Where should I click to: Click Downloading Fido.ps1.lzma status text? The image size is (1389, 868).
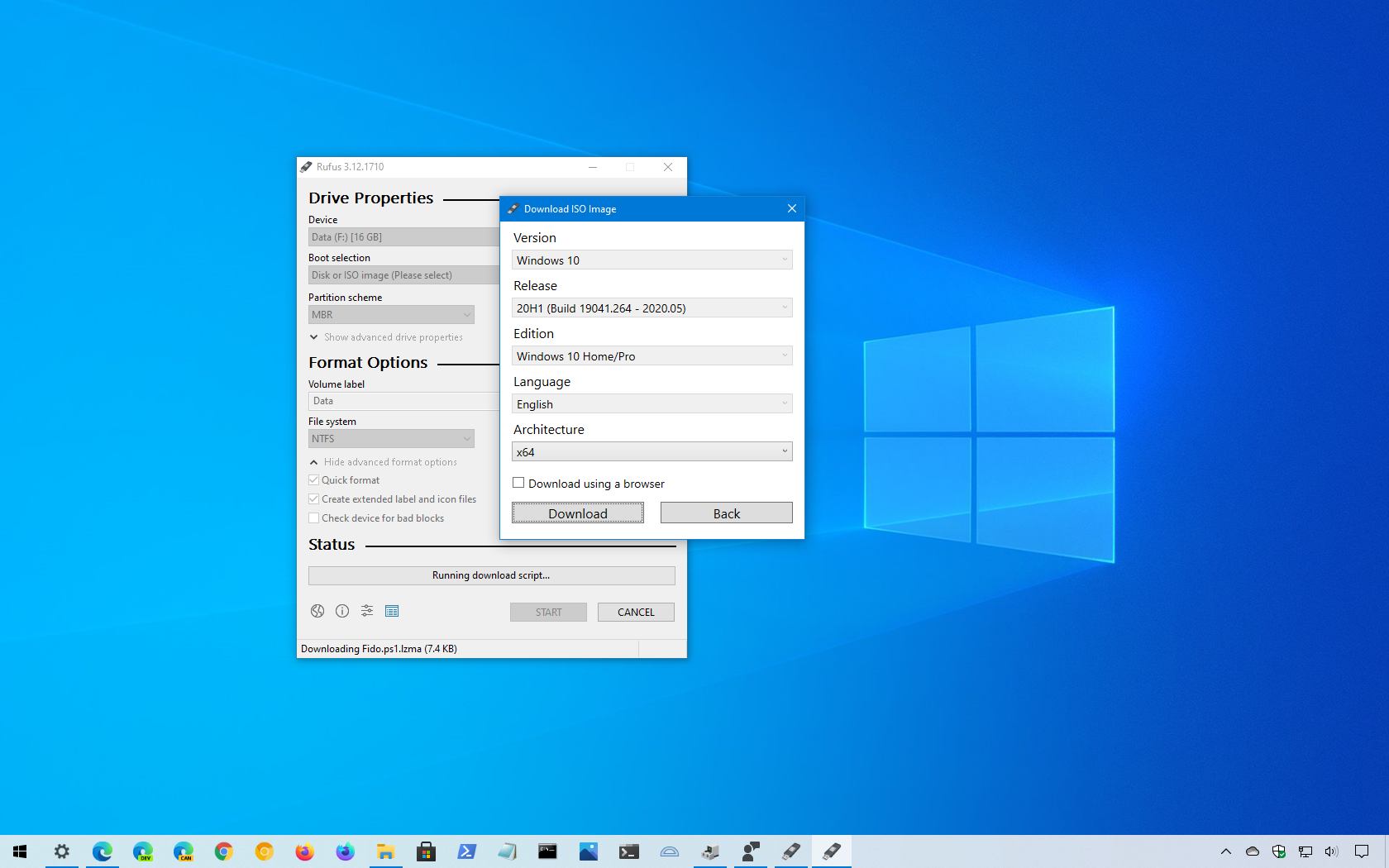379,648
